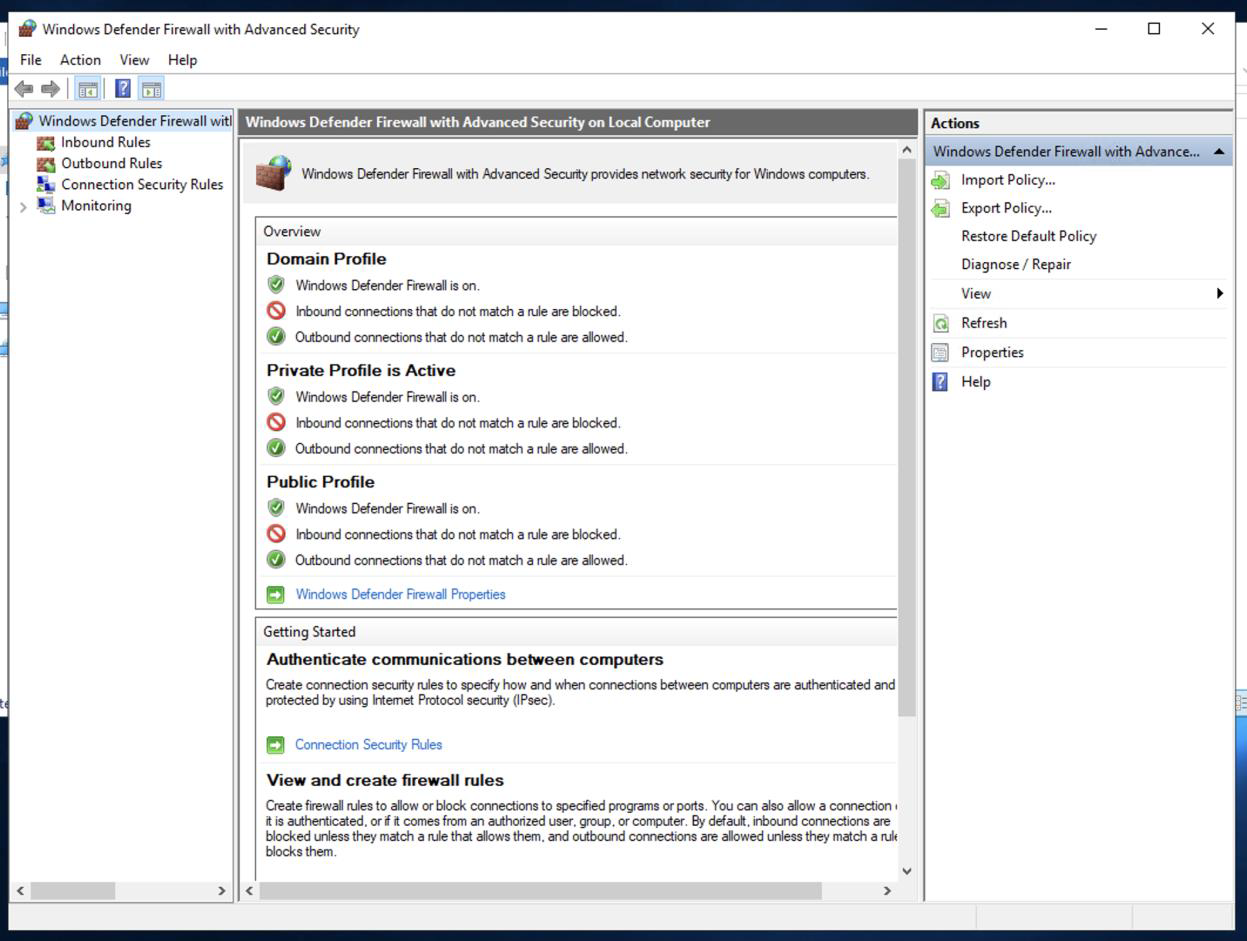Screen dimensions: 1247x941
Task: Click the Forward arrow in the toolbar
Action: [x=50, y=89]
